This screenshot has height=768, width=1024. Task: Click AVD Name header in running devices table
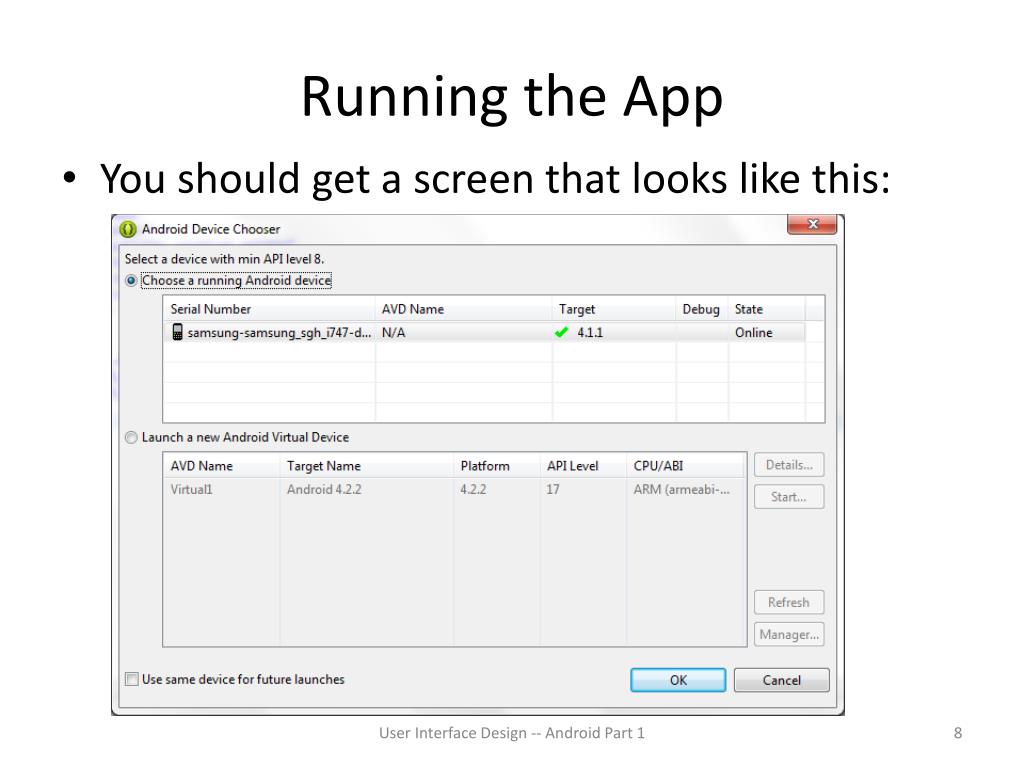pos(464,309)
